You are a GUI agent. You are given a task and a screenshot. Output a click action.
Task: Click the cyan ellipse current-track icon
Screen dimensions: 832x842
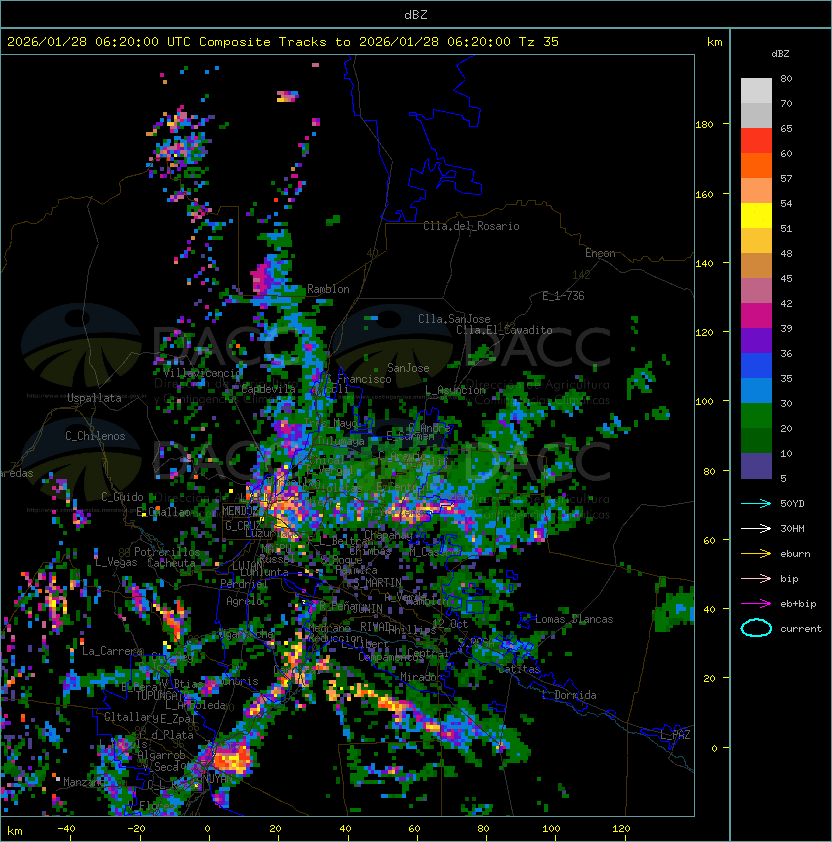756,628
